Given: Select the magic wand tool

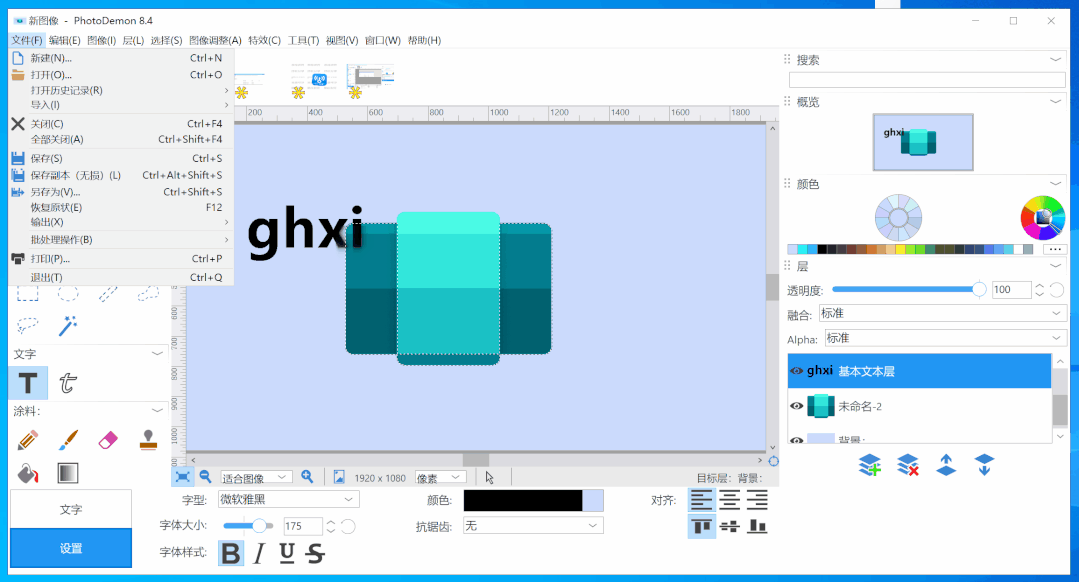Looking at the screenshot, I should [68, 326].
